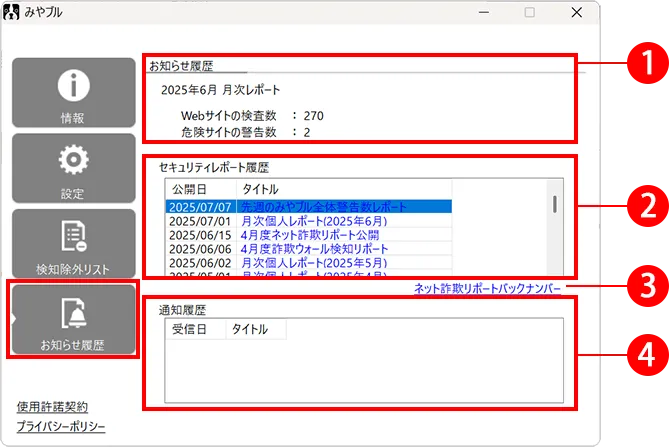Open the 検知除外リスト document icon
The width and height of the screenshot is (669, 447).
coord(73,244)
